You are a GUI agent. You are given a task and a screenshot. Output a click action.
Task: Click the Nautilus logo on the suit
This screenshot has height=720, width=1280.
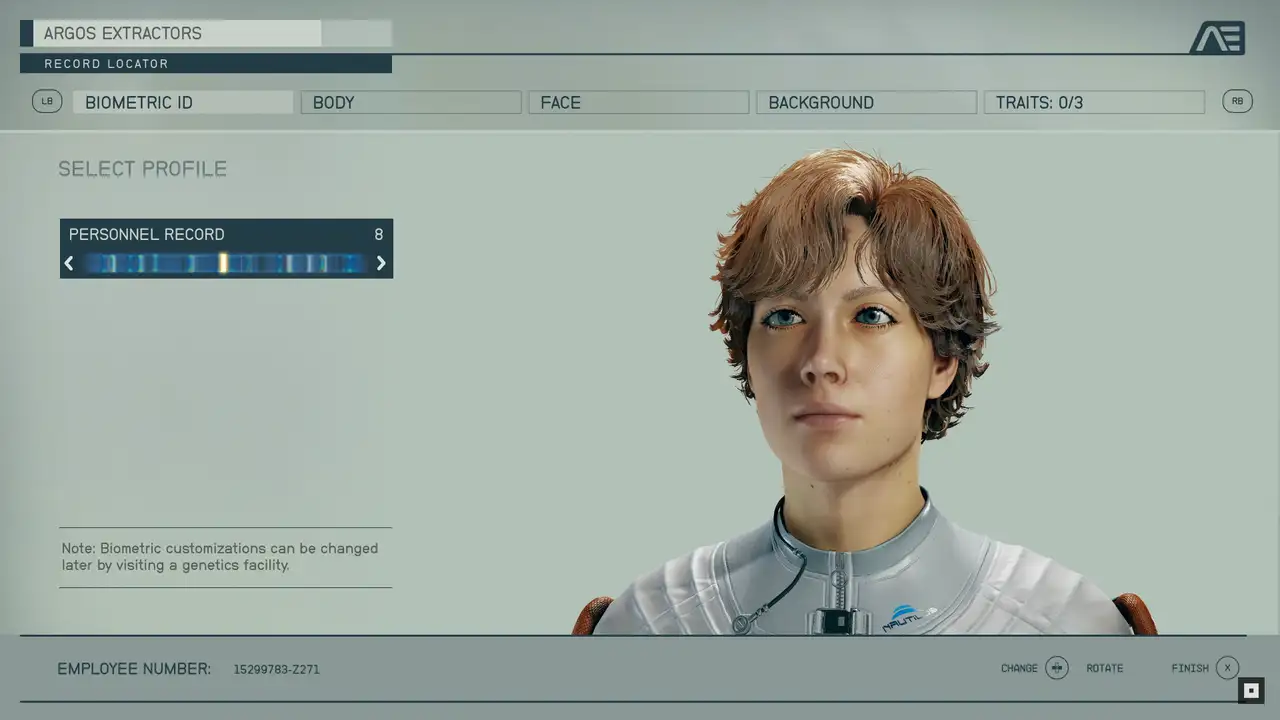click(x=909, y=617)
